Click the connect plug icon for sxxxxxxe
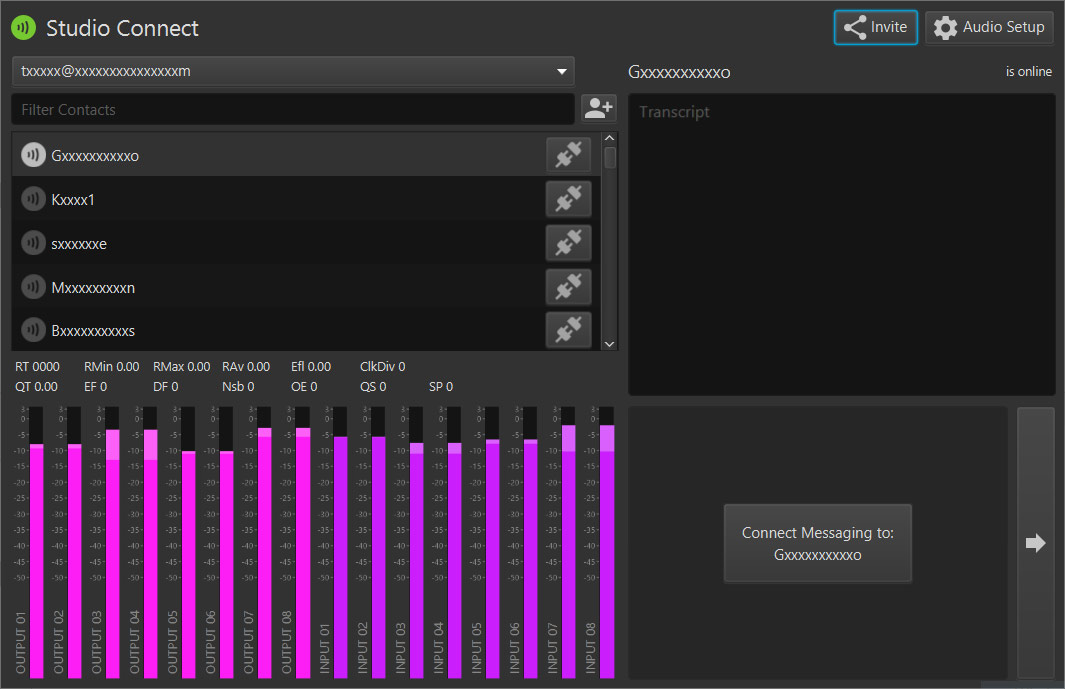The image size is (1065, 689). (568, 243)
